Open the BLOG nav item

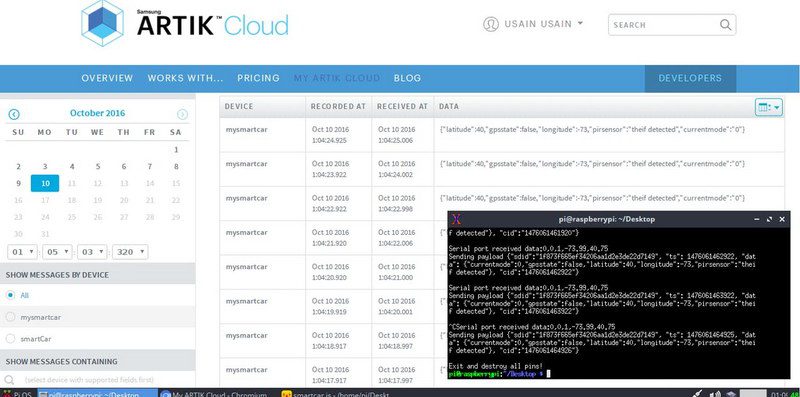407,78
